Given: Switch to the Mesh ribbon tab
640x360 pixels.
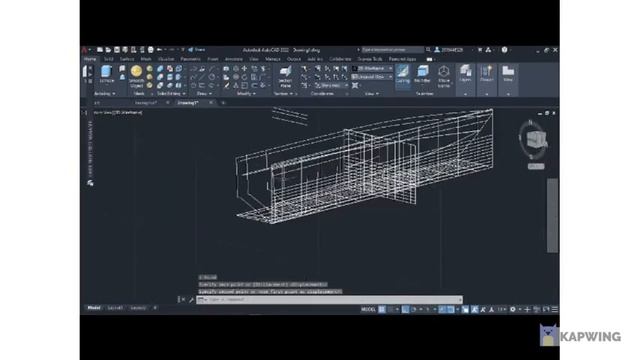Looking at the screenshot, I should point(146,59).
